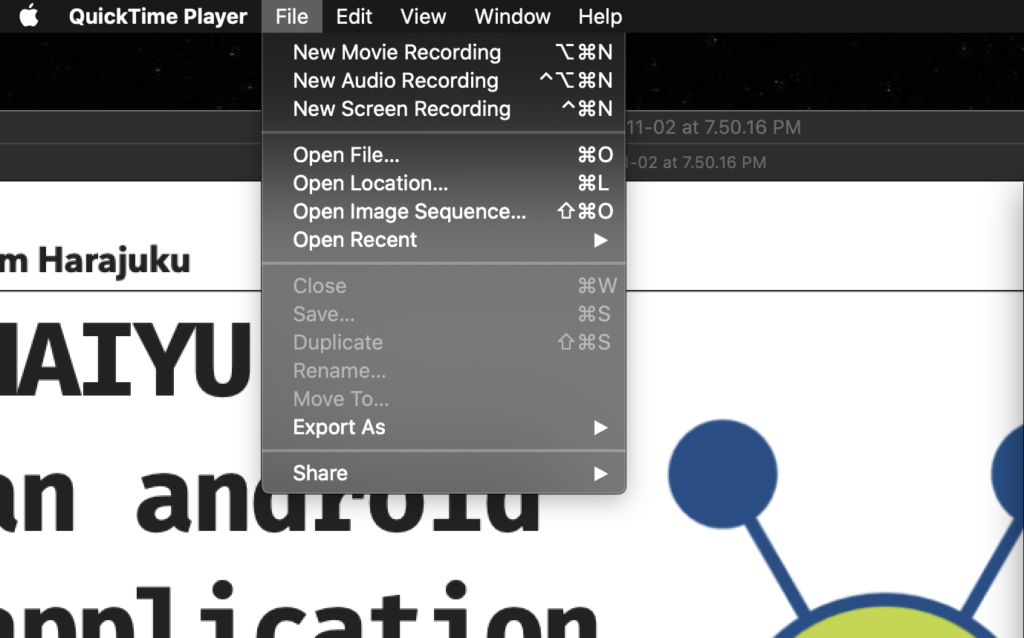Start a New Screen Recording
Screen dimensions: 1024x638
click(444, 108)
